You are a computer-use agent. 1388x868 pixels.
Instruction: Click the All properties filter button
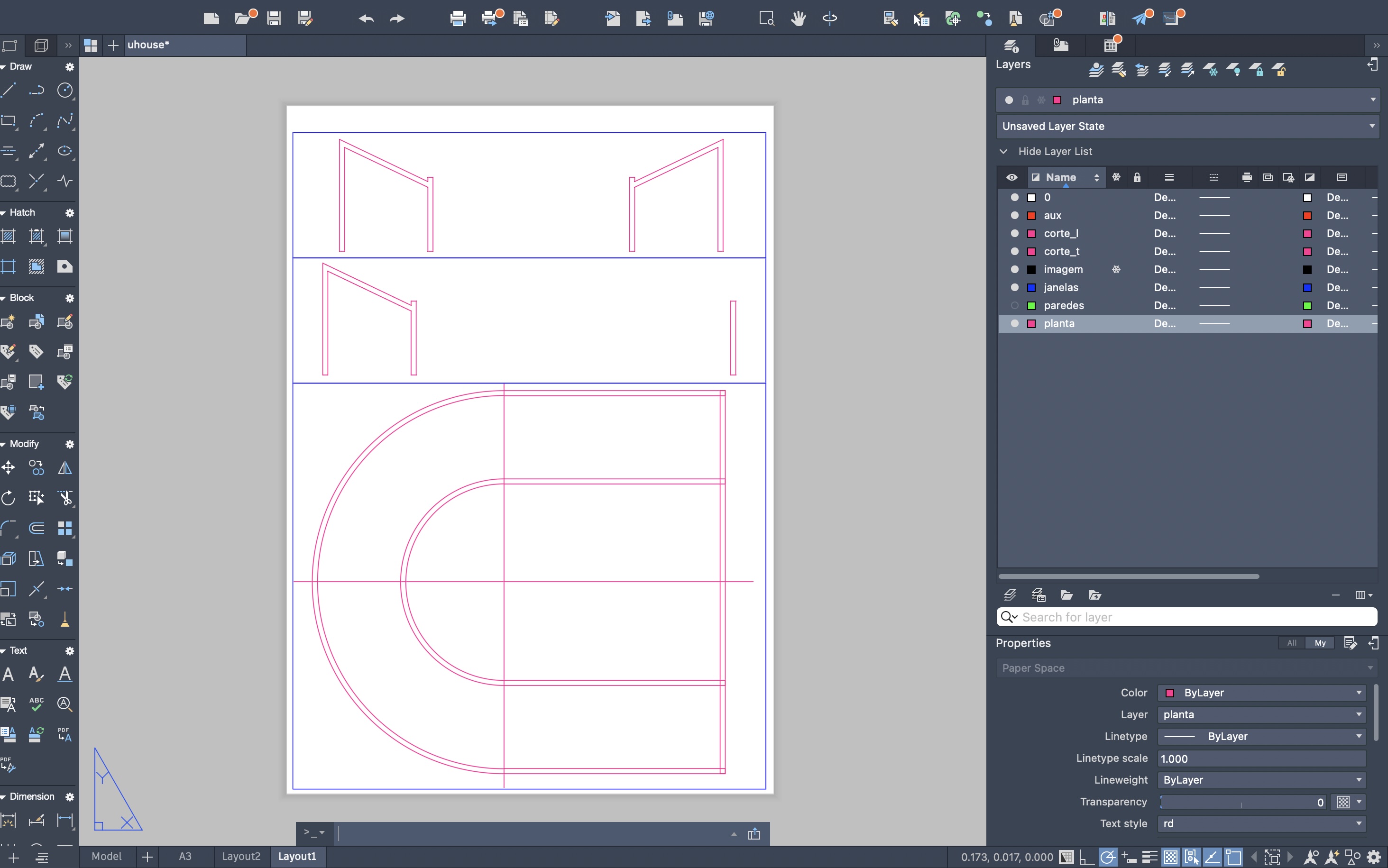pyautogui.click(x=1292, y=643)
